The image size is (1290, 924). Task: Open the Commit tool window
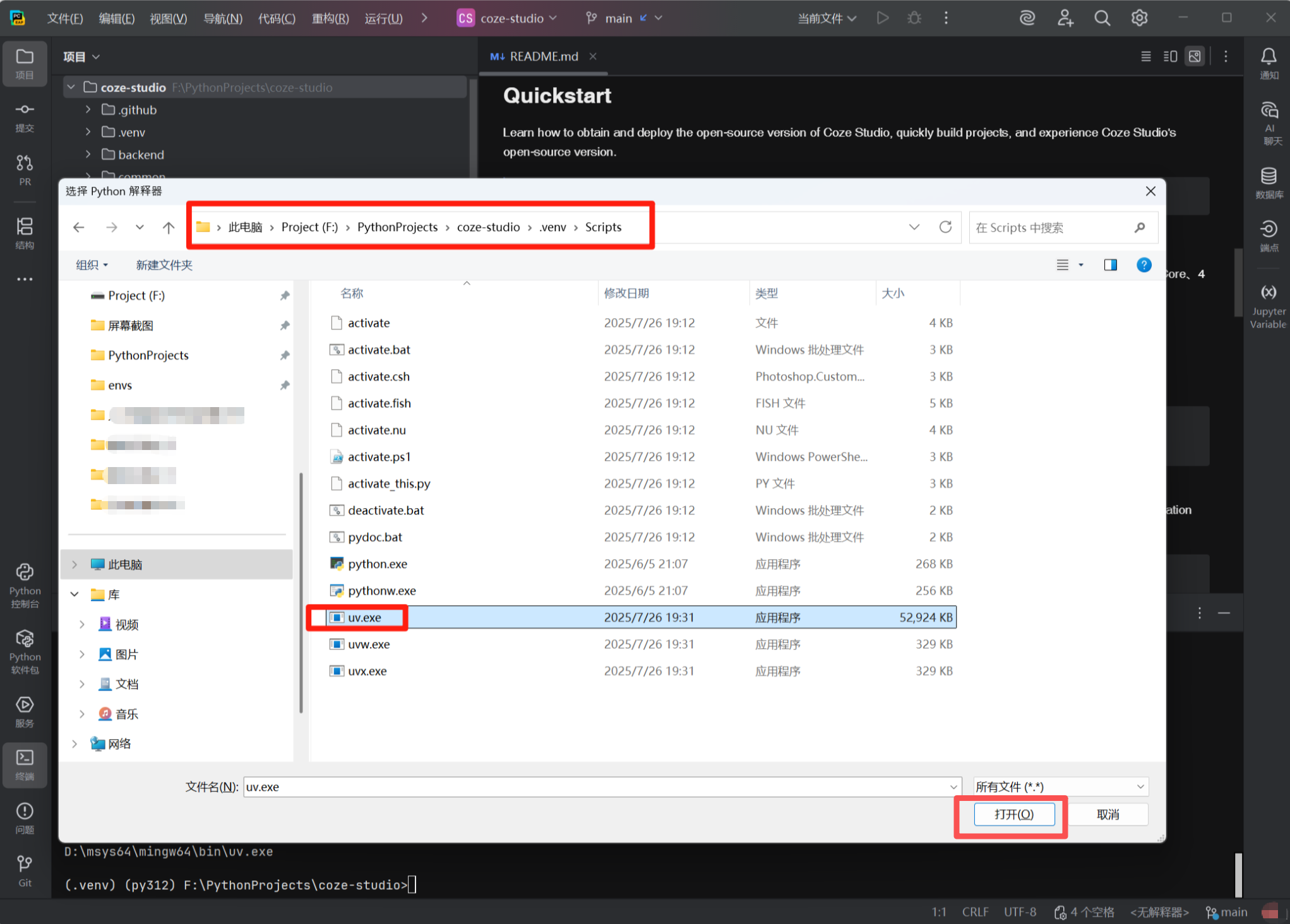pyautogui.click(x=25, y=117)
